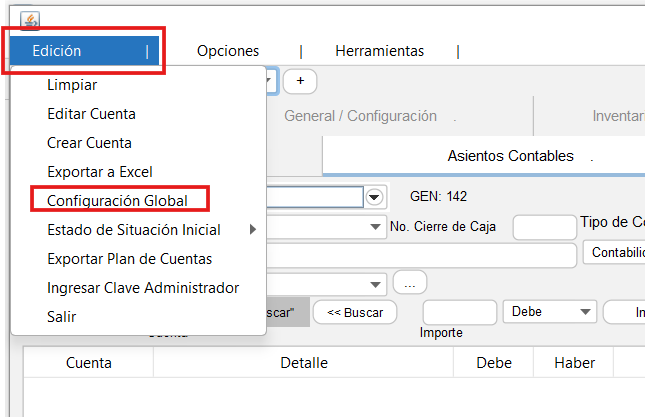Choose Exportar a Excel menu entry
The width and height of the screenshot is (645, 417).
tap(99, 172)
